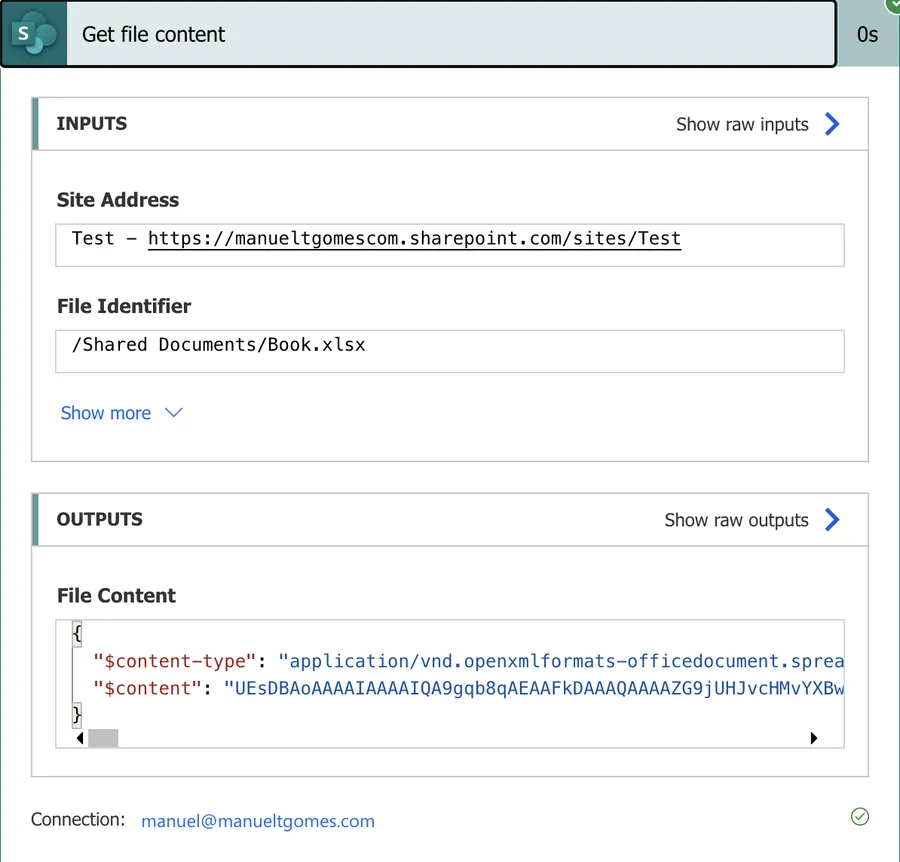The height and width of the screenshot is (862, 900).
Task: Click the arrow beside Show raw inputs
Action: (832, 124)
